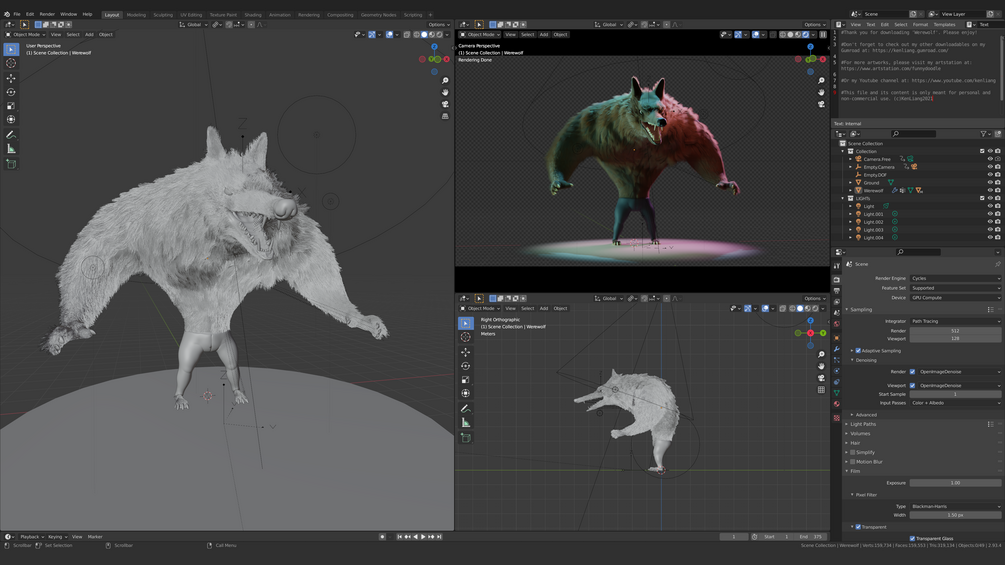Screen dimensions: 1005x565
Task: Click Add menu in left viewport header
Action: (x=89, y=35)
